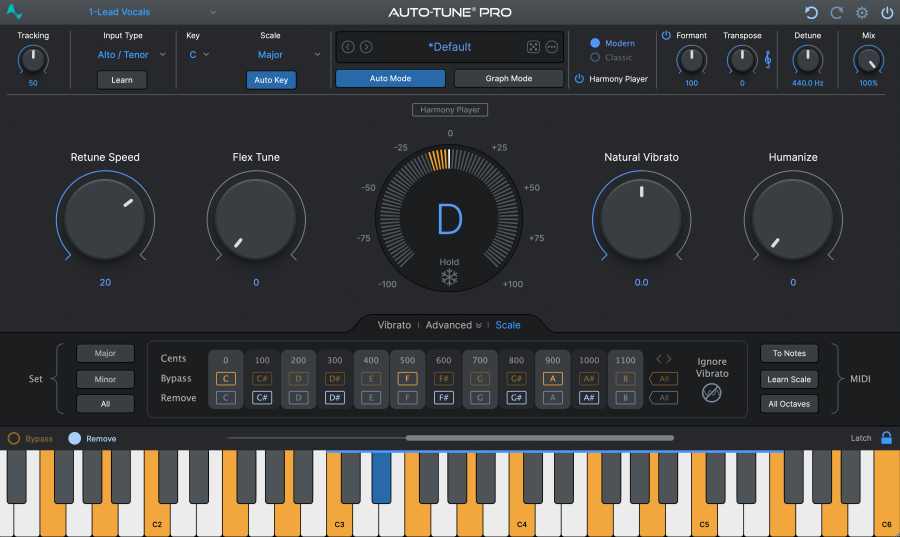
Task: Click the Flex Tune knob
Action: coord(256,219)
